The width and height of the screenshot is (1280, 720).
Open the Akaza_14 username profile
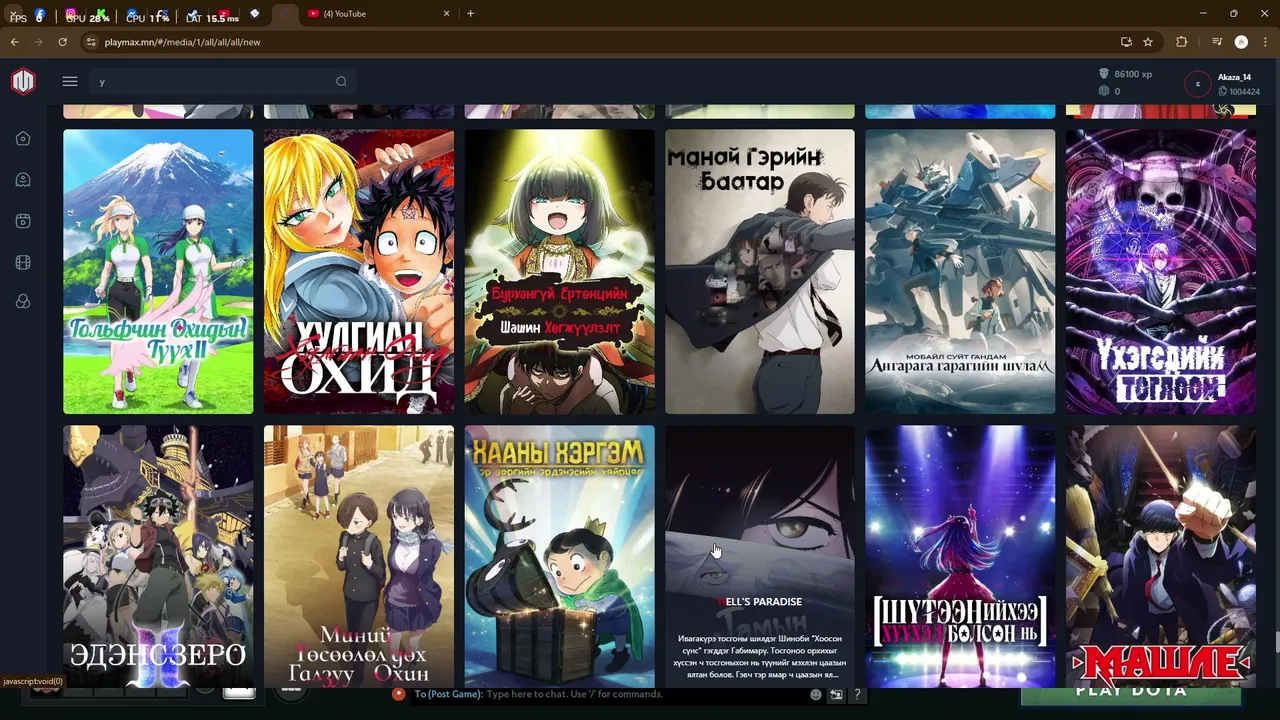click(1234, 77)
